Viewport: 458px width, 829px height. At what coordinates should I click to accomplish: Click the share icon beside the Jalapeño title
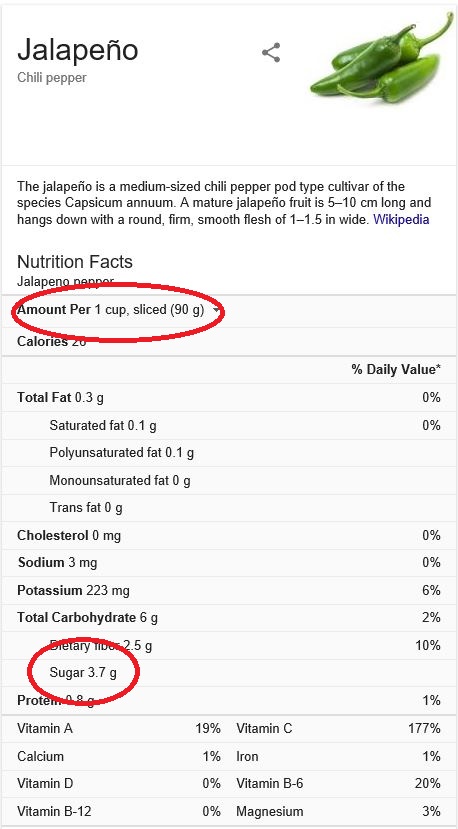pos(271,53)
